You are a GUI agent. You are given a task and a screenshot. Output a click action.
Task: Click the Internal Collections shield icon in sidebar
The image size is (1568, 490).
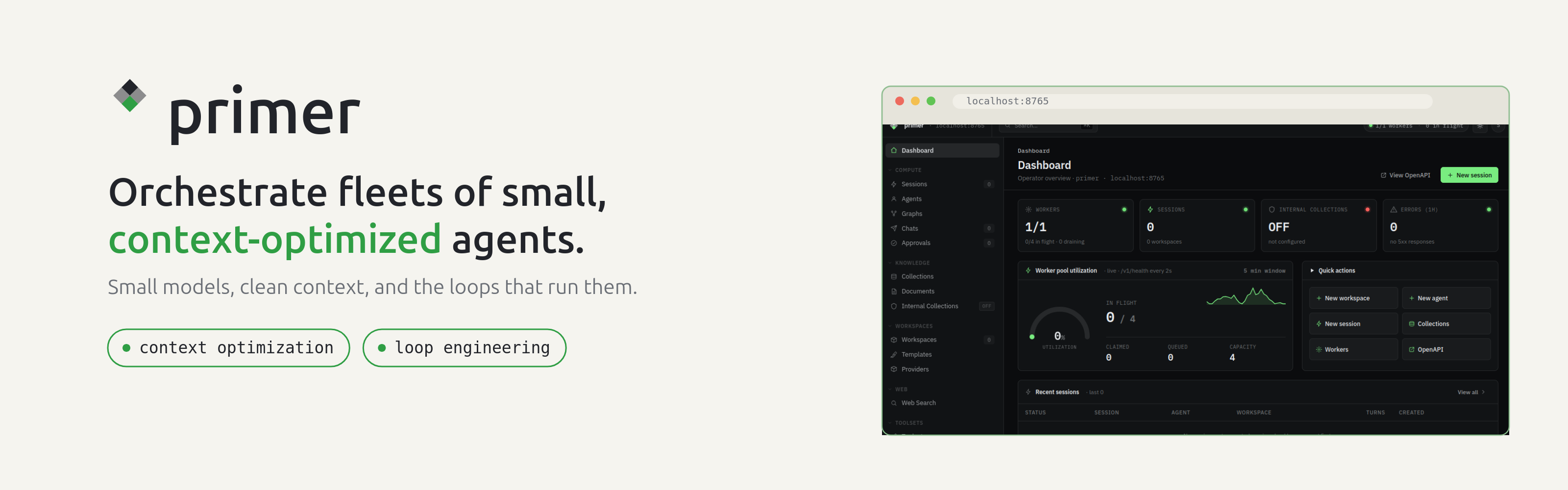coord(894,306)
